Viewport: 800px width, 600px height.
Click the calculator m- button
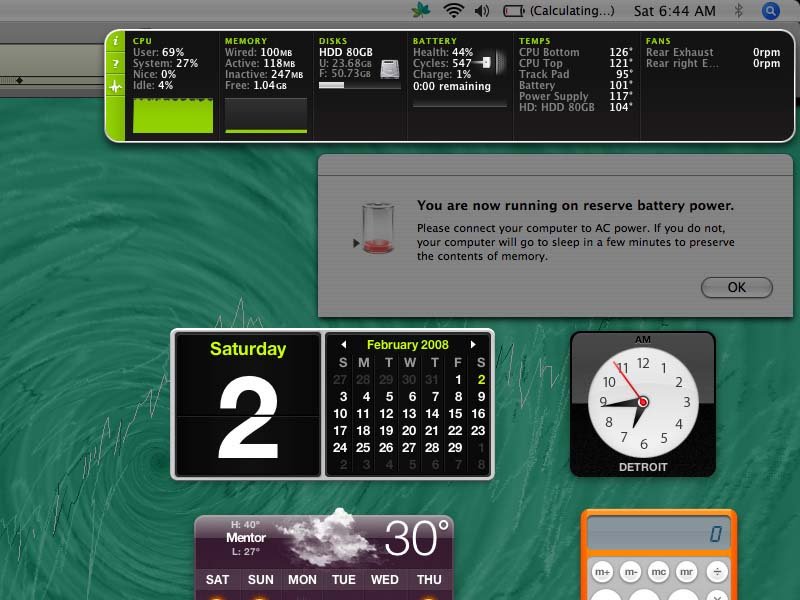click(631, 572)
